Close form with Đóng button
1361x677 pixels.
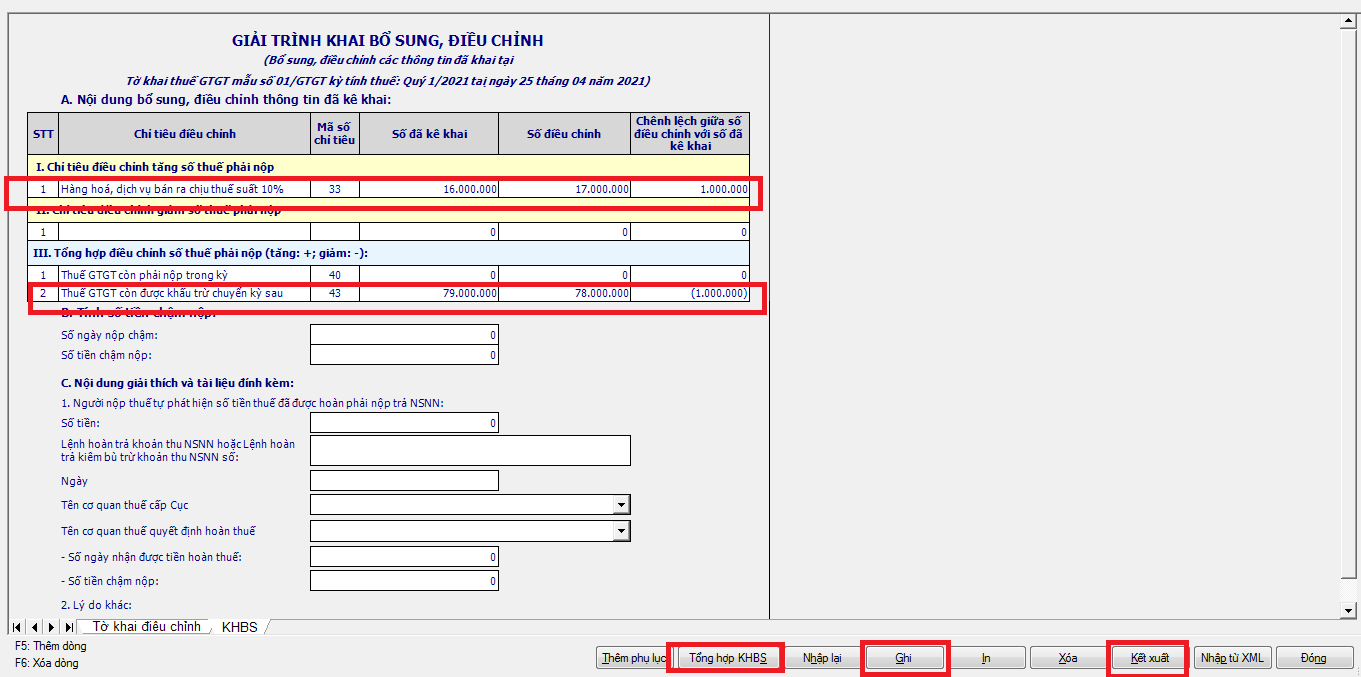(1314, 658)
